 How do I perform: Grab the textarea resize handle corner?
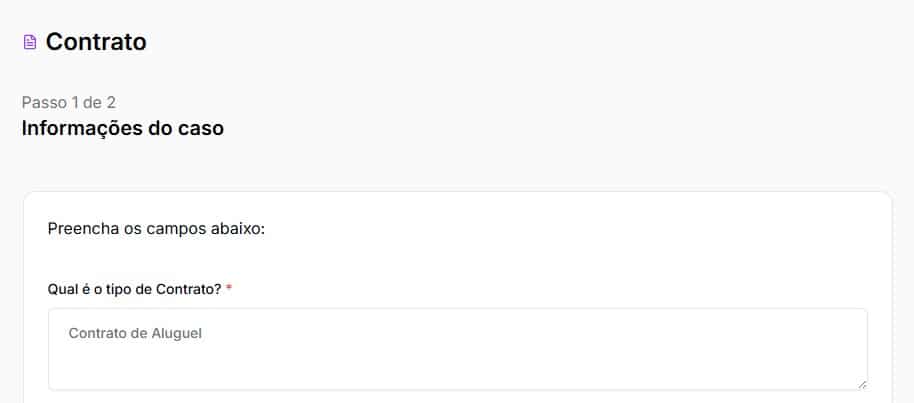pyautogui.click(x=861, y=383)
